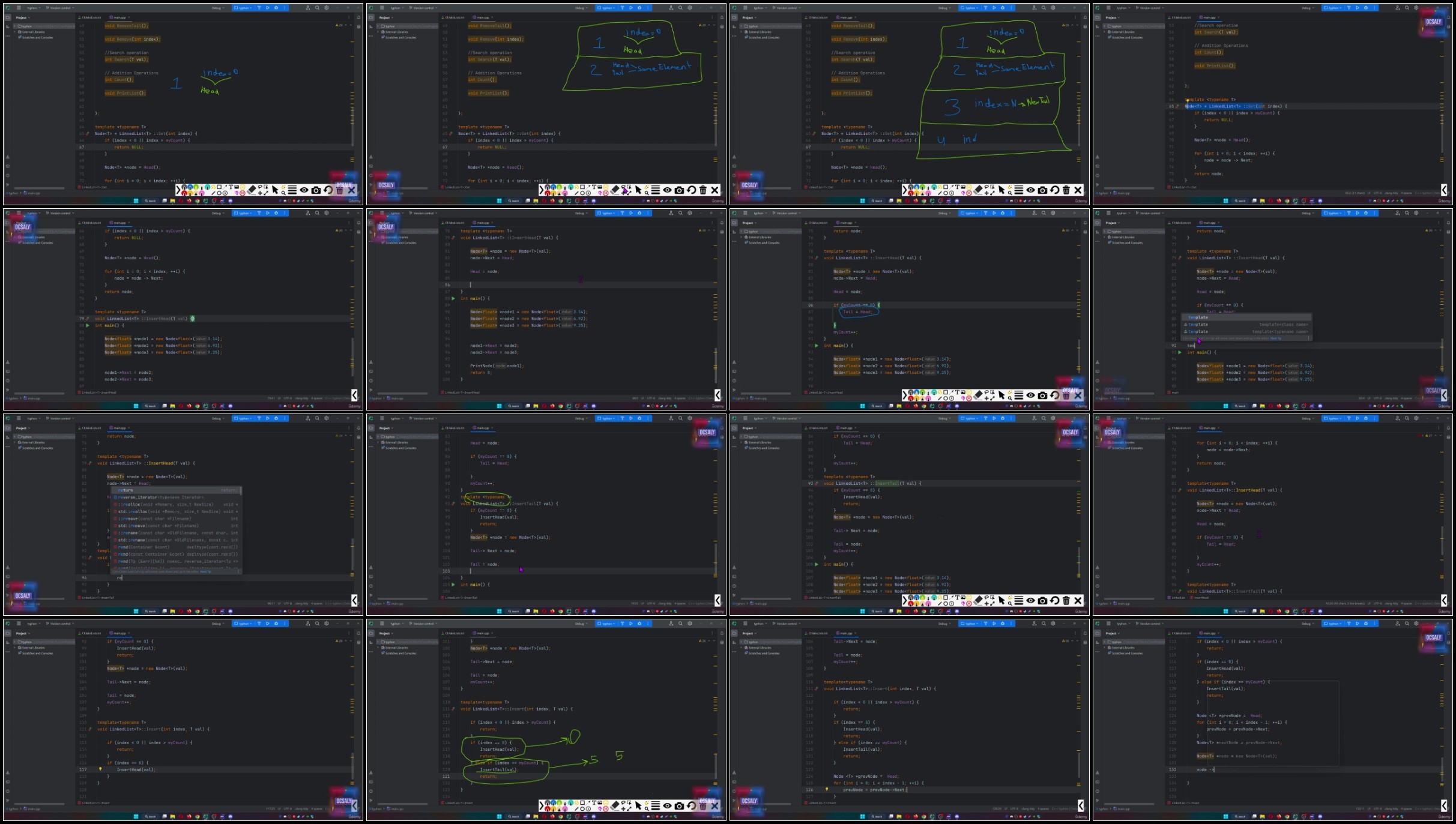The image size is (1456, 824).
Task: Toggle eye visibility in highlighted InsertTail frame
Action: point(1030,600)
